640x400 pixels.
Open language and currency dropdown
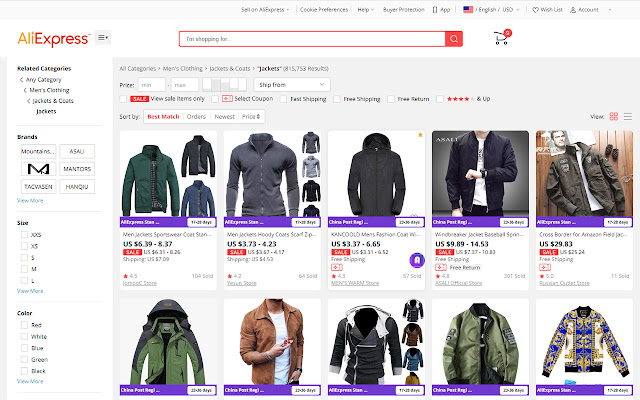tap(491, 10)
